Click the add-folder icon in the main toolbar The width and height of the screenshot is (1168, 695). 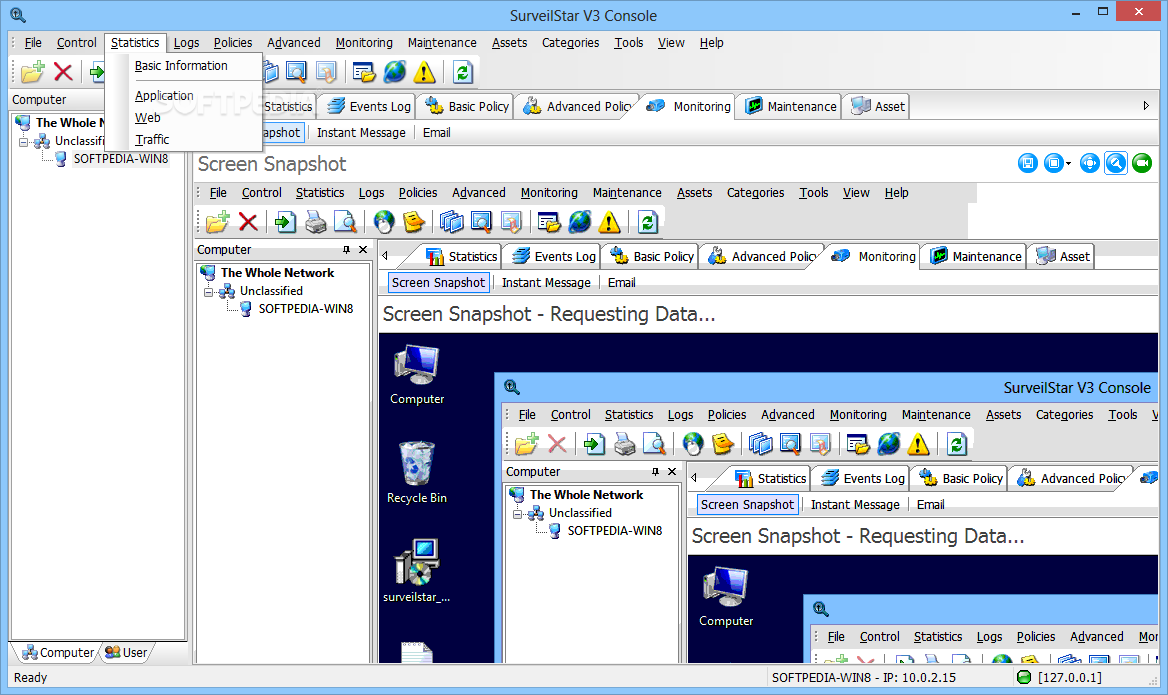point(33,72)
